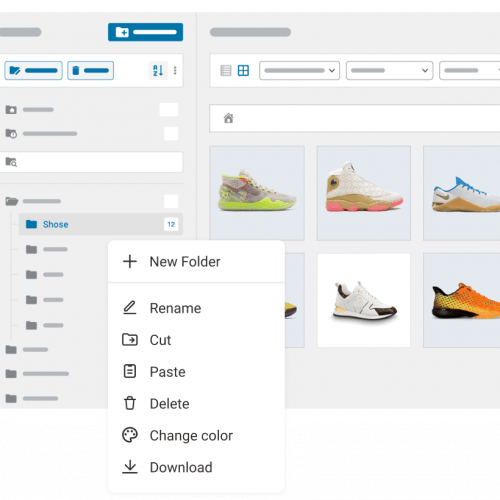The width and height of the screenshot is (500, 500).
Task: Click the blue add new folder button
Action: (145, 32)
